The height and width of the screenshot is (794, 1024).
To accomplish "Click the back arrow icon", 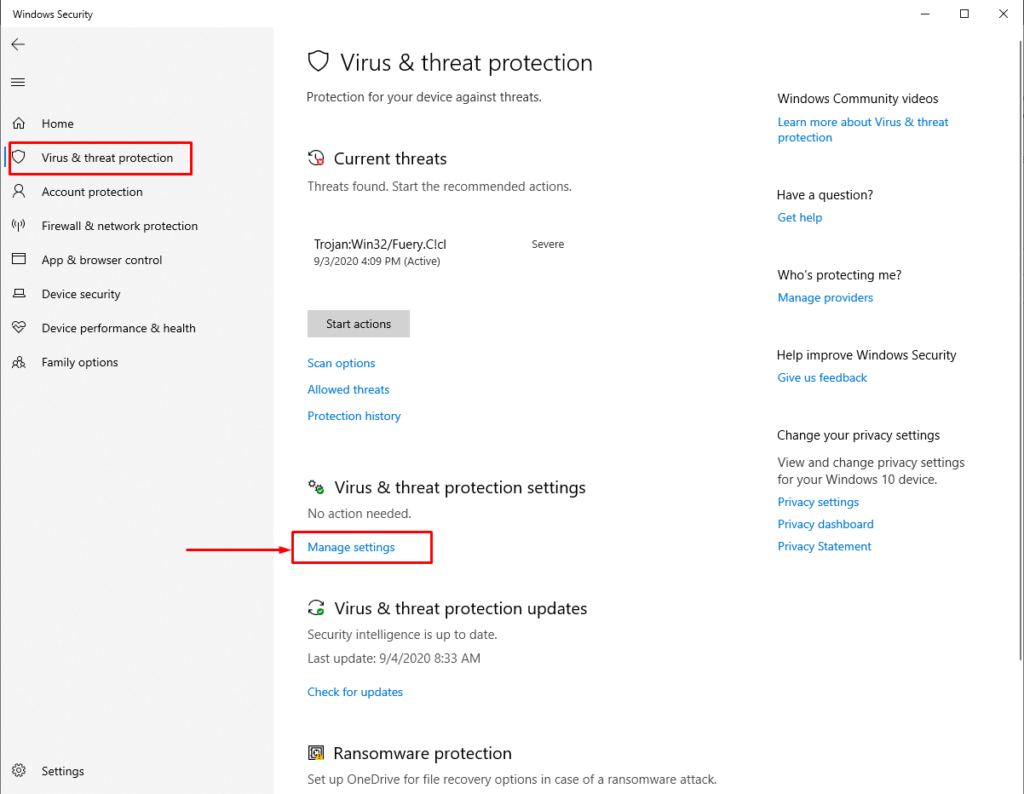I will click(18, 44).
